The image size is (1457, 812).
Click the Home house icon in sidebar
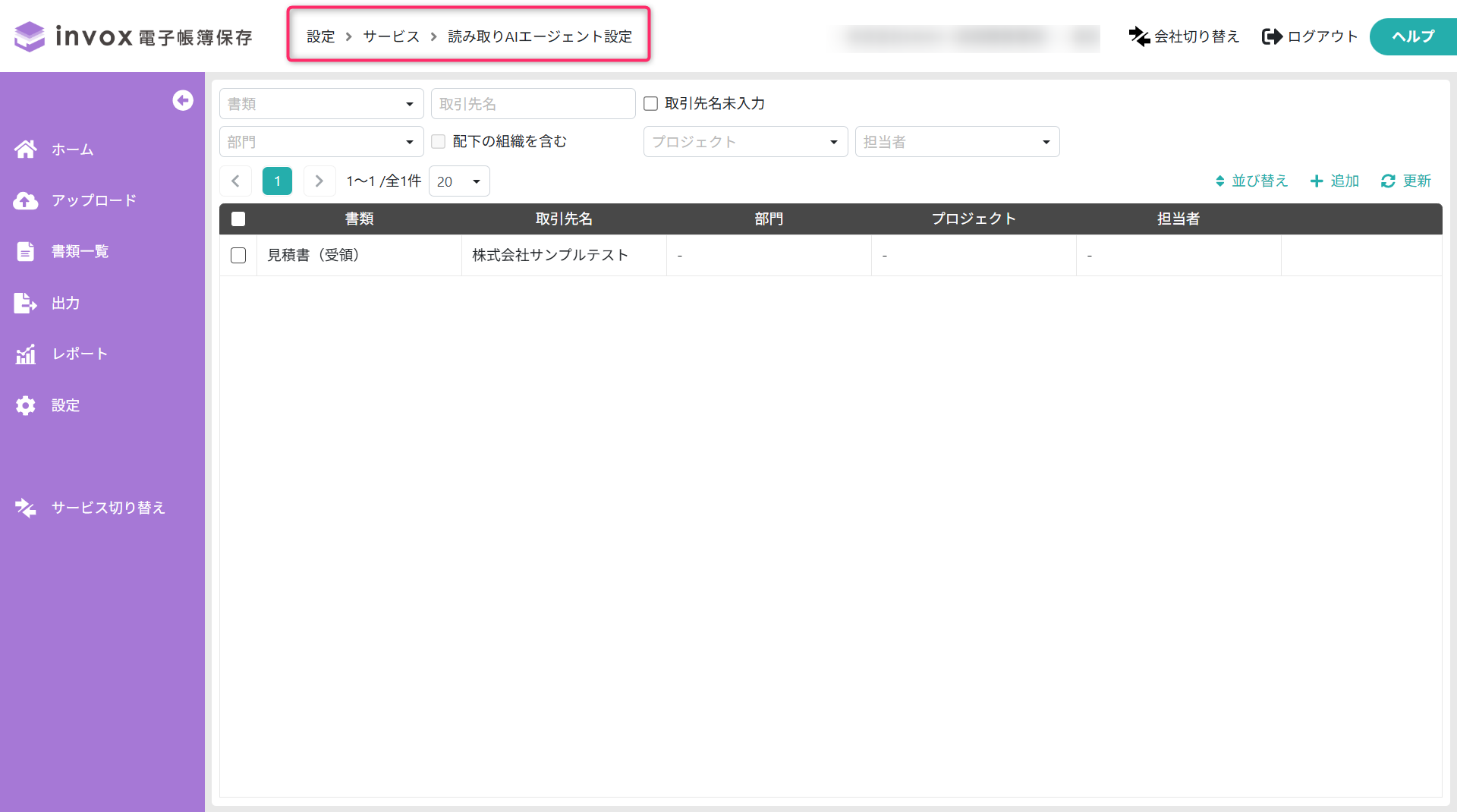click(26, 149)
